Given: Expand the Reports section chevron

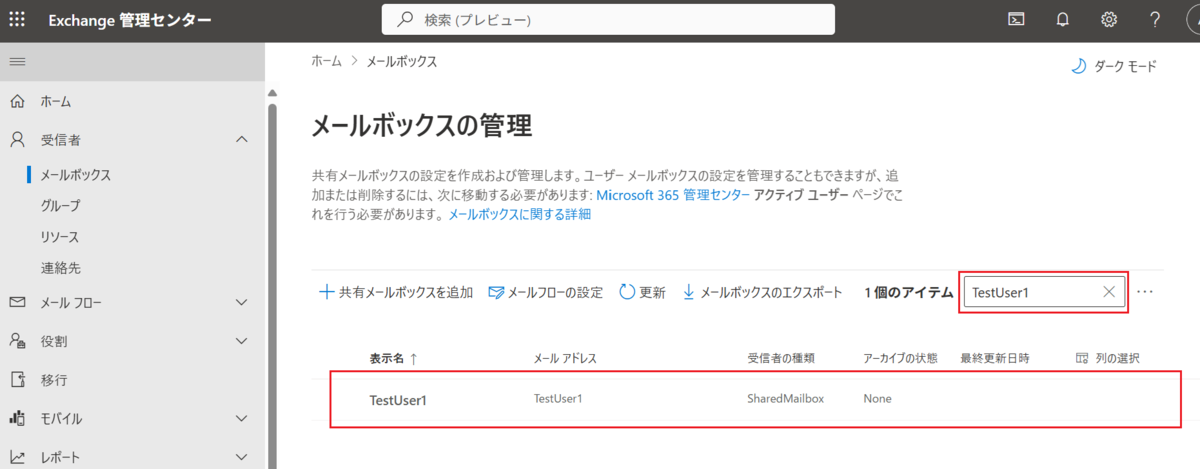Looking at the screenshot, I should coord(241,458).
